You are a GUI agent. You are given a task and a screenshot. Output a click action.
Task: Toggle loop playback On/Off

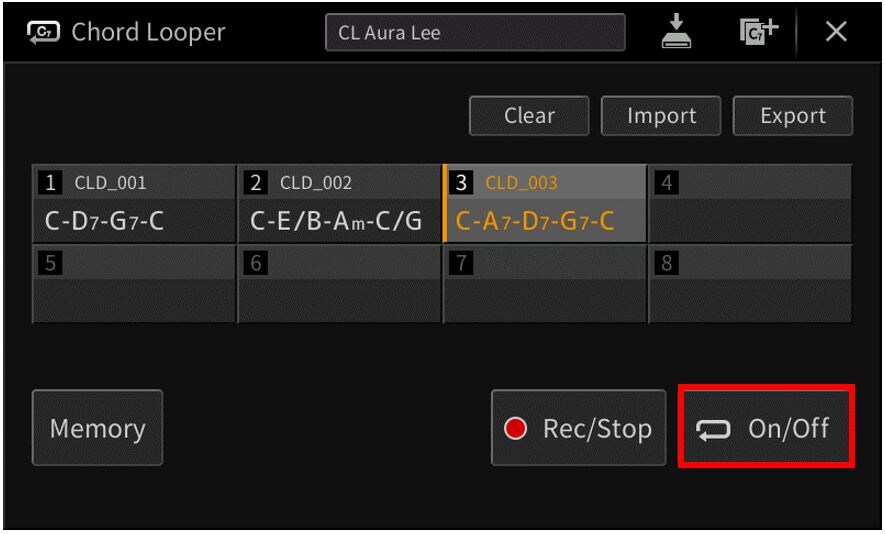(766, 428)
